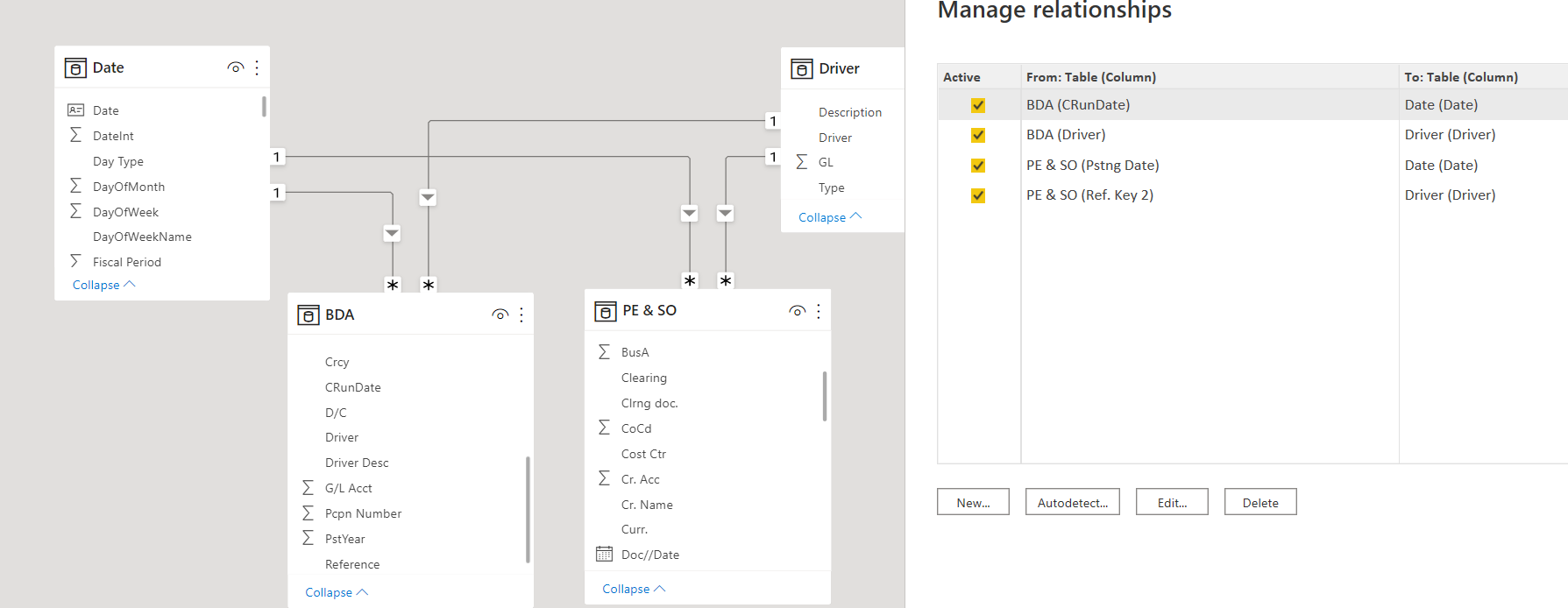Collapse the PE & SO table card
The width and height of the screenshot is (1568, 608).
click(x=634, y=589)
